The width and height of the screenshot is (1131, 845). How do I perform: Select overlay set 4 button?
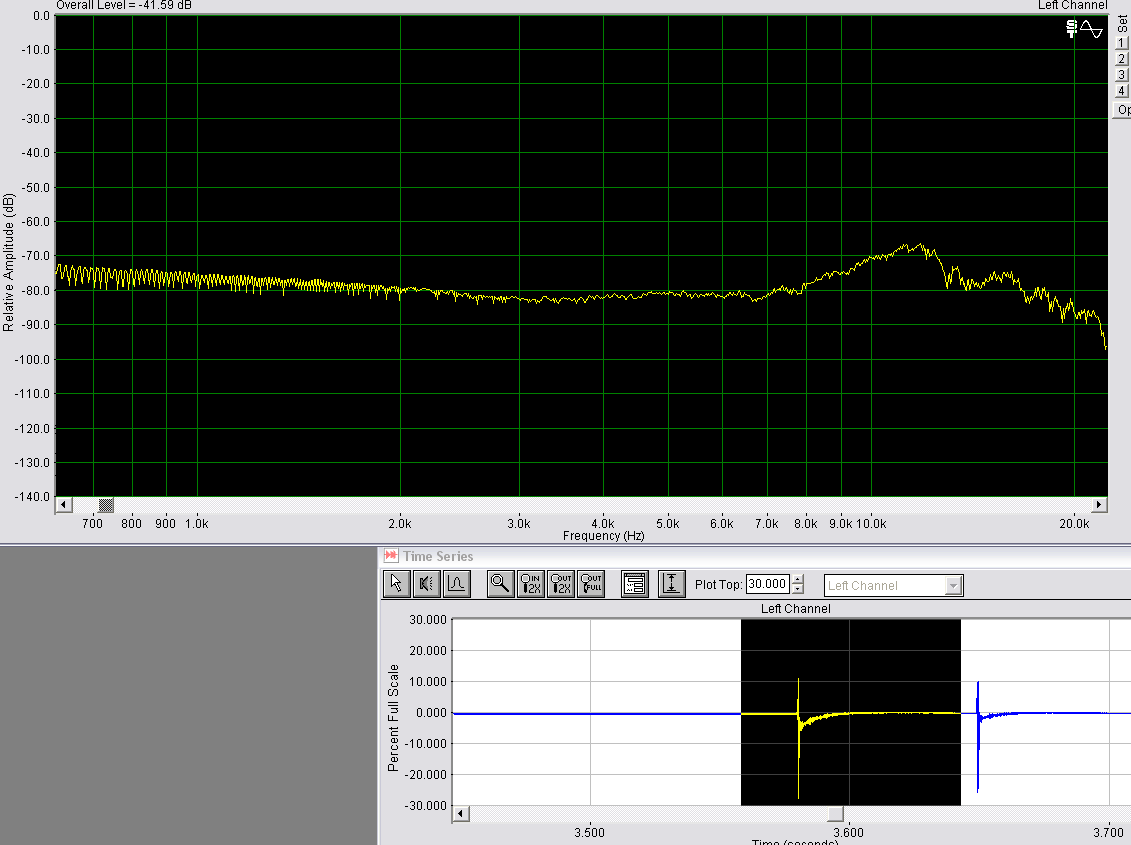[x=1122, y=91]
